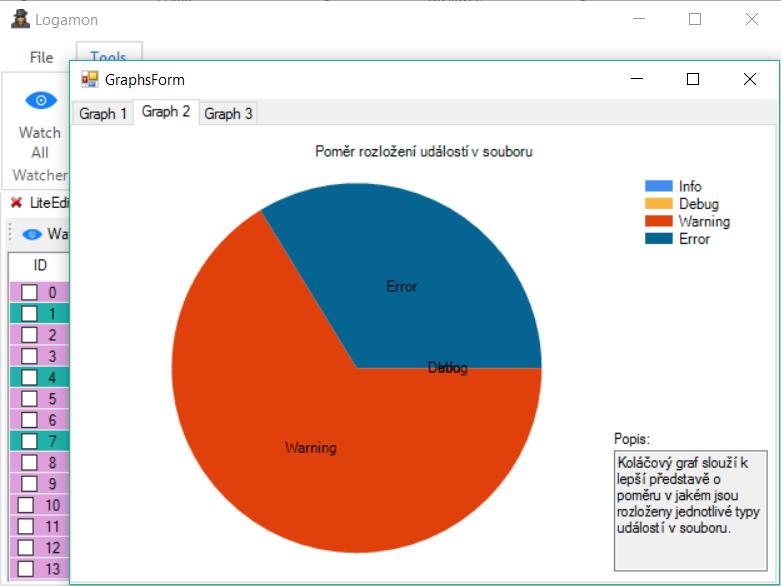The width and height of the screenshot is (781, 586).
Task: Close the GraphsForm window
Action: (x=750, y=79)
